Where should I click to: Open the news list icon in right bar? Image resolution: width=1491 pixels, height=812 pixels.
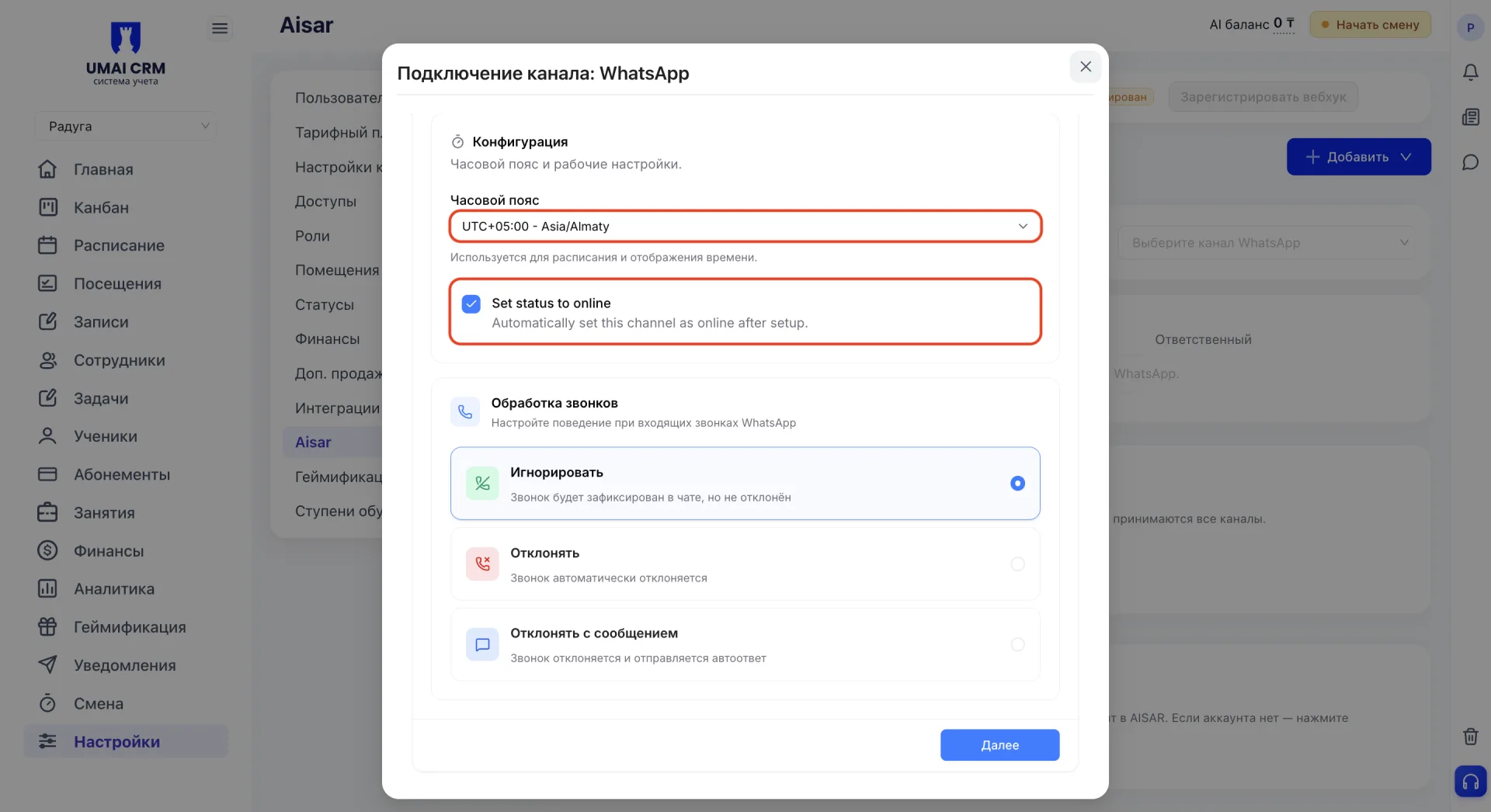pos(1470,117)
